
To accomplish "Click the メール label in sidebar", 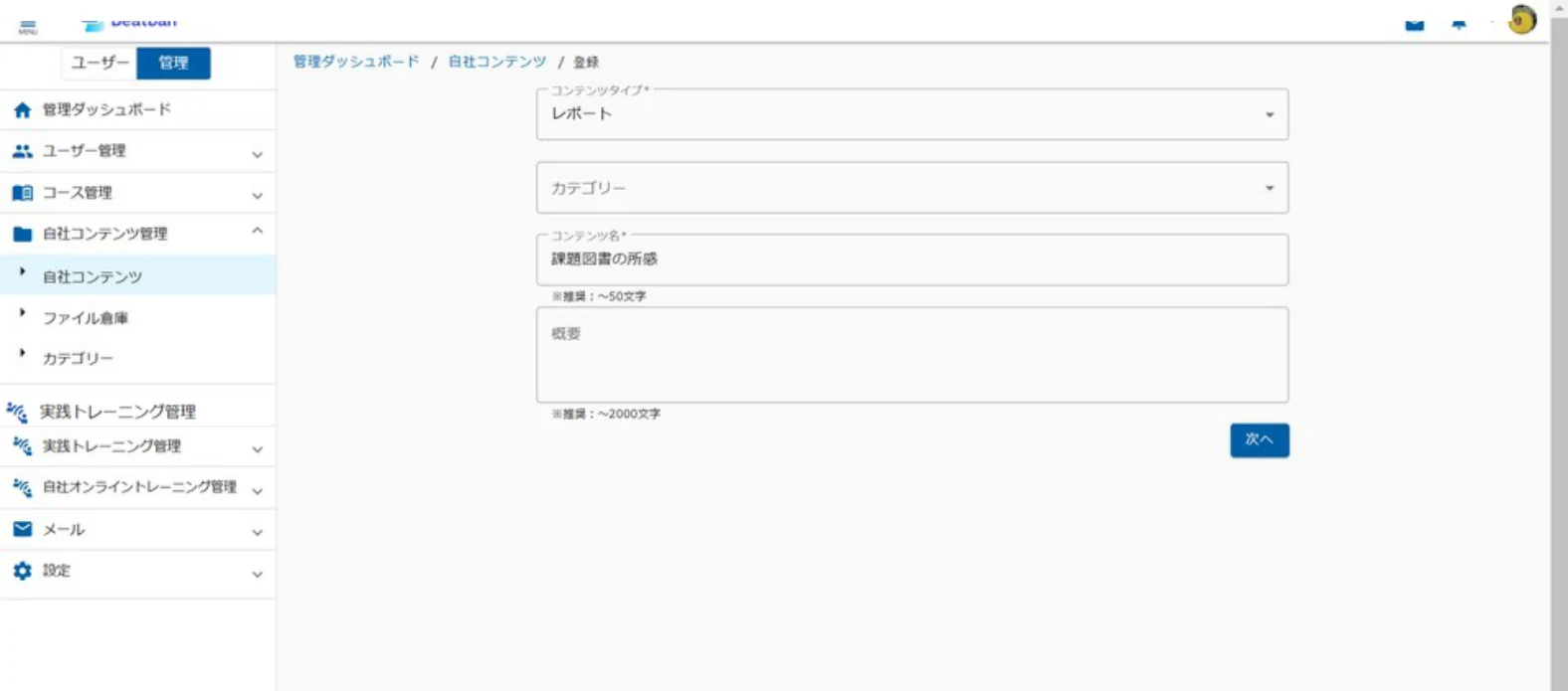I will tap(63, 530).
